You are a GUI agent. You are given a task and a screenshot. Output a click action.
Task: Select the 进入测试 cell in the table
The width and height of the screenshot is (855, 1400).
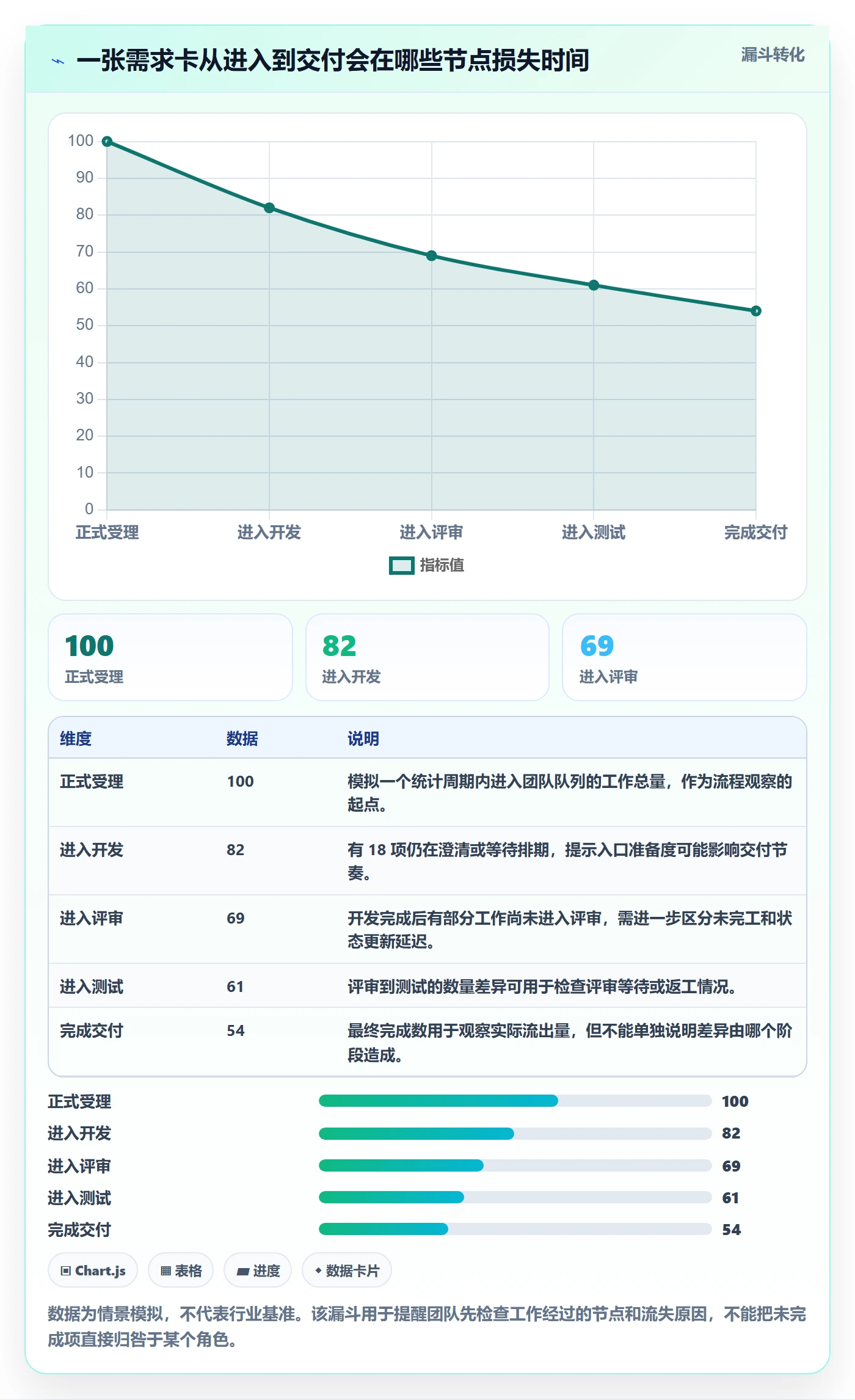(x=92, y=987)
